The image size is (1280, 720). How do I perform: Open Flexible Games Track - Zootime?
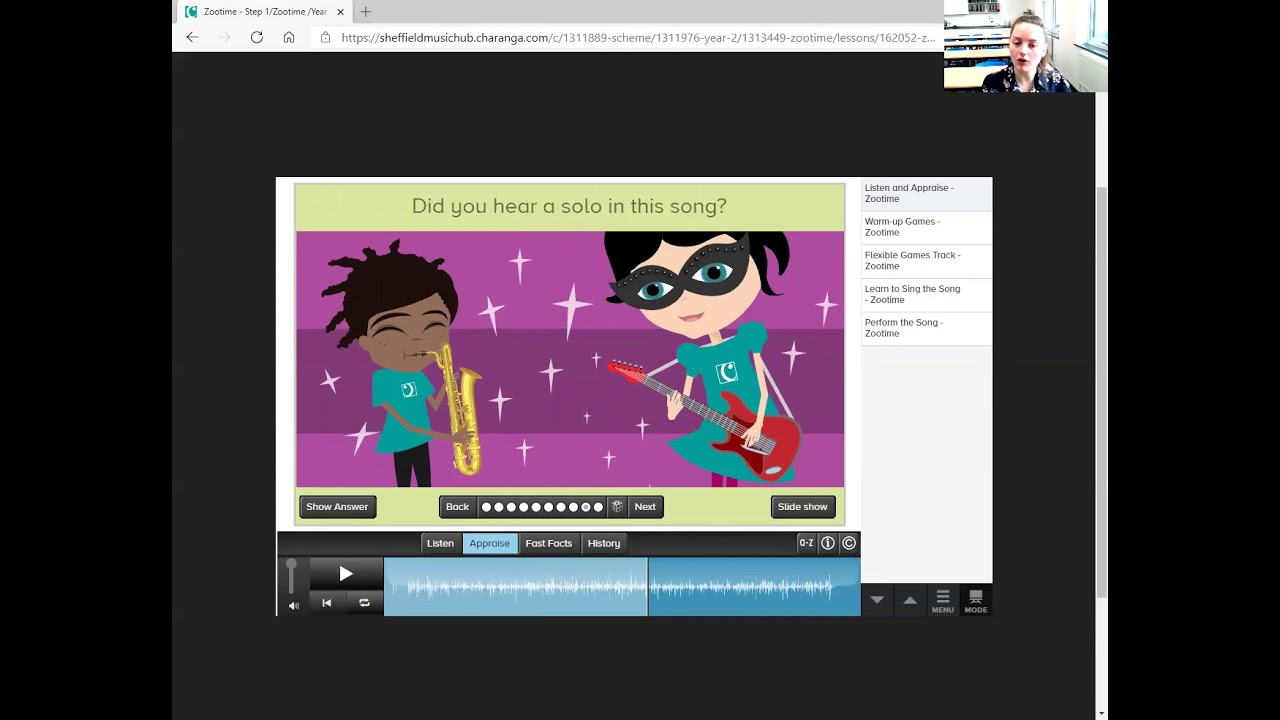click(926, 260)
